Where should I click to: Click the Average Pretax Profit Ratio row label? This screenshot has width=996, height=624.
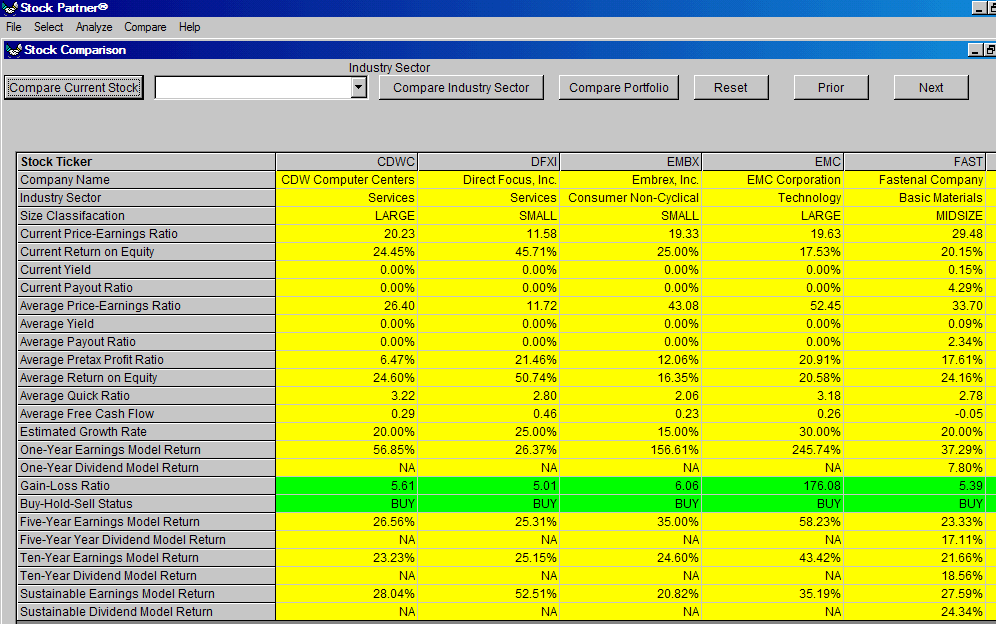[x=146, y=360]
